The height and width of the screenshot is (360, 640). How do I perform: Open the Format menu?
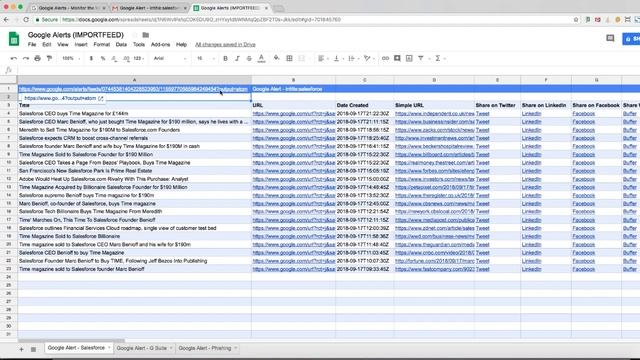pyautogui.click(x=102, y=44)
